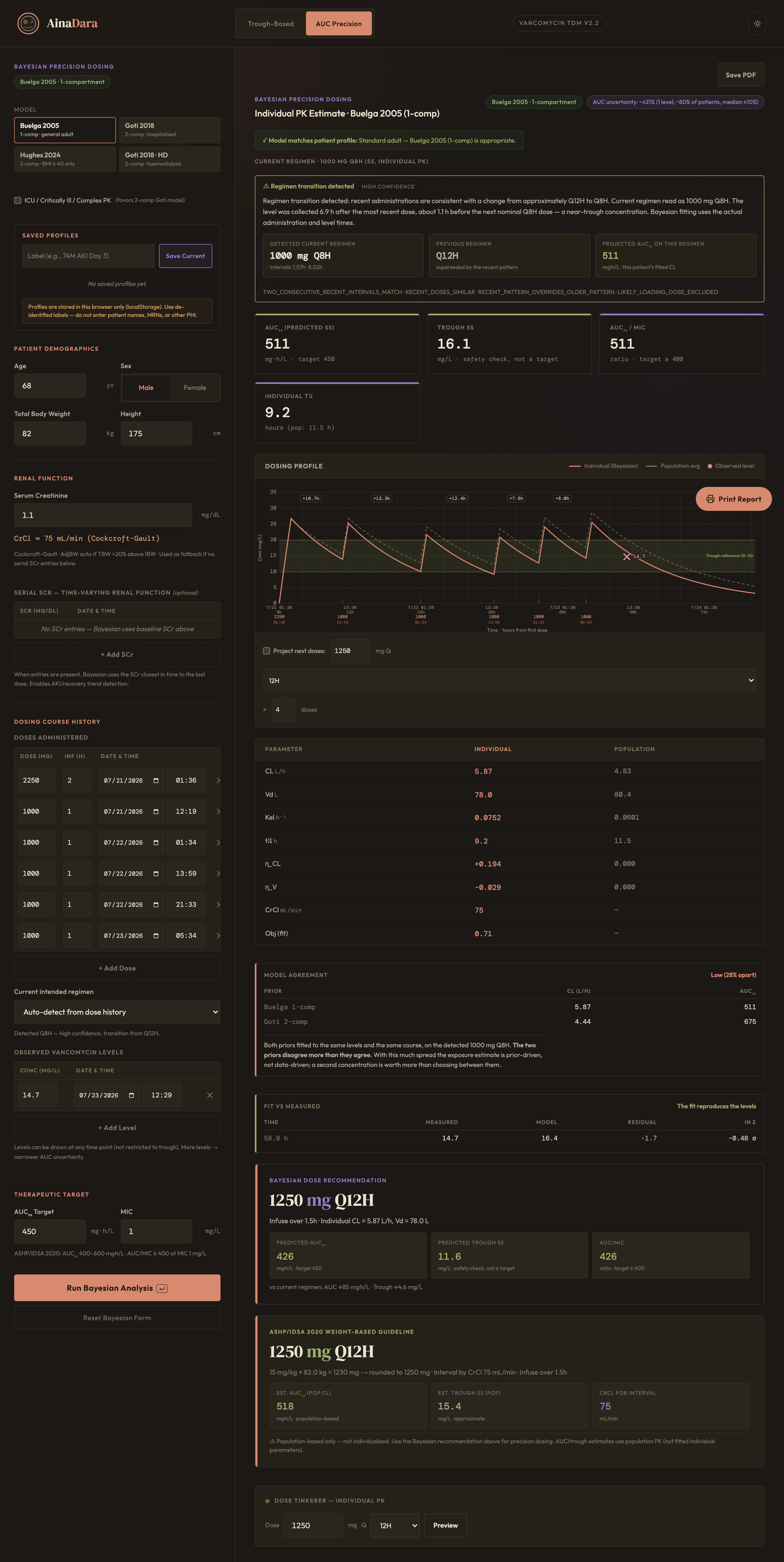The height and width of the screenshot is (1562, 784).
Task: Enable ICU / Critically Ill / Complex PK checkbox
Action: [18, 200]
